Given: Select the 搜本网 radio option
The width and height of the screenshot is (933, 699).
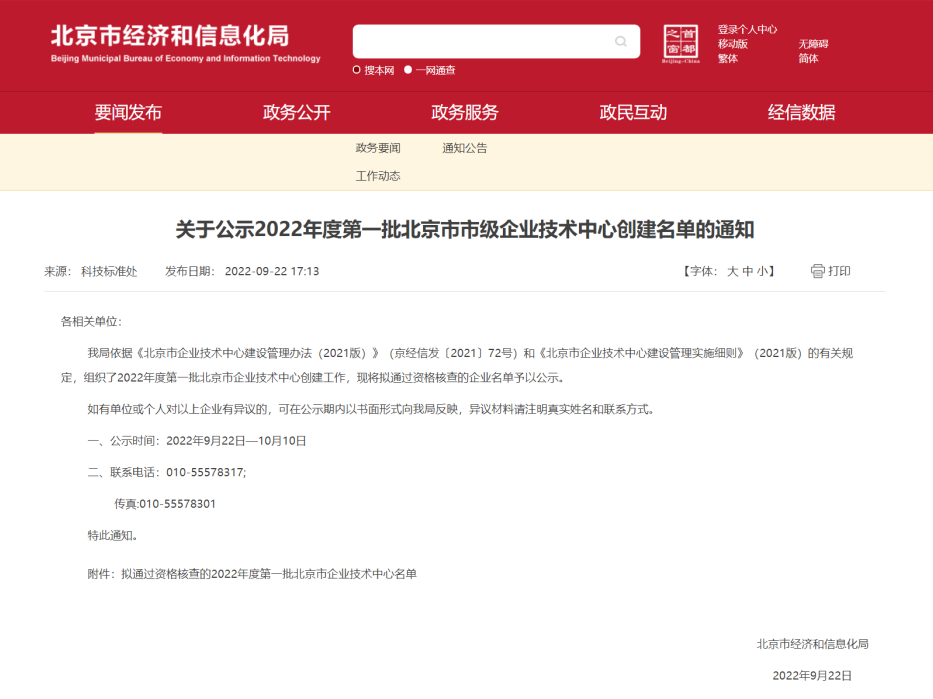Looking at the screenshot, I should (356, 70).
